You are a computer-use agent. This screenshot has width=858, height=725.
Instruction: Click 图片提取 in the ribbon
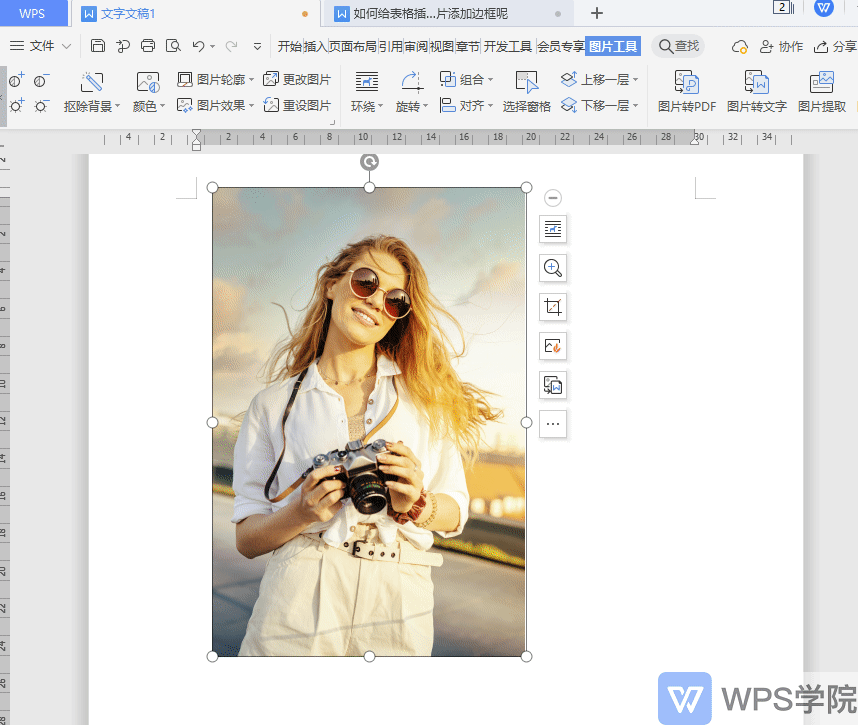[822, 92]
